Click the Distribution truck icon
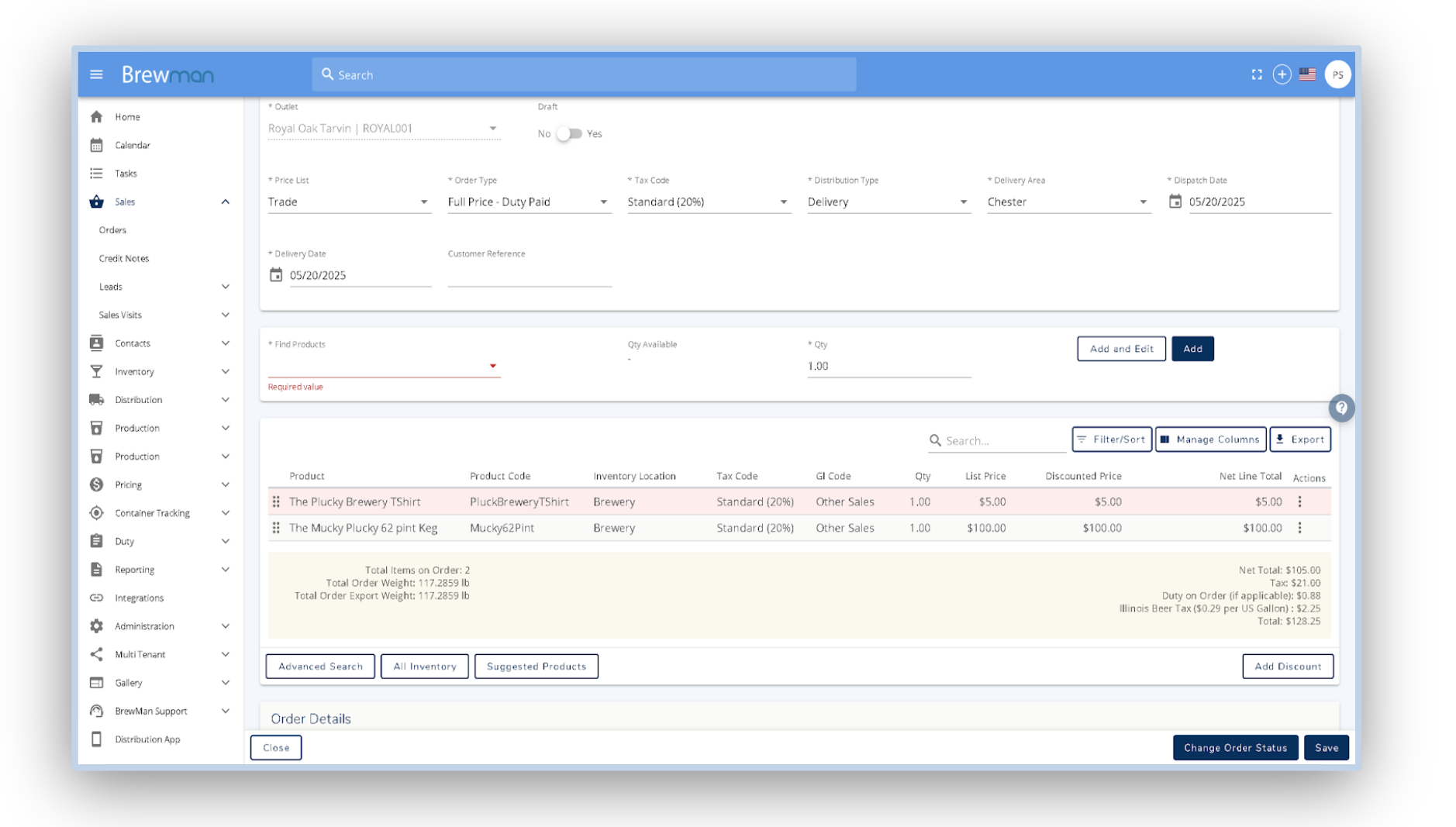 pos(96,400)
